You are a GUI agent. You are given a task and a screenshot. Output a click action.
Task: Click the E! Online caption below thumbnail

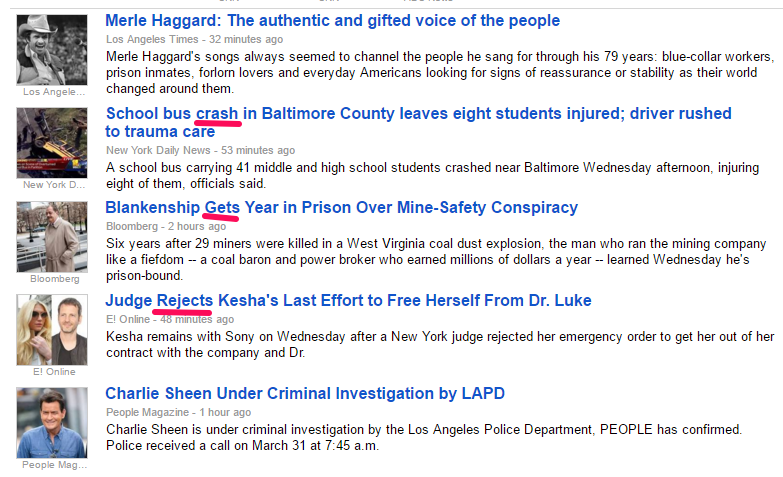tap(52, 372)
